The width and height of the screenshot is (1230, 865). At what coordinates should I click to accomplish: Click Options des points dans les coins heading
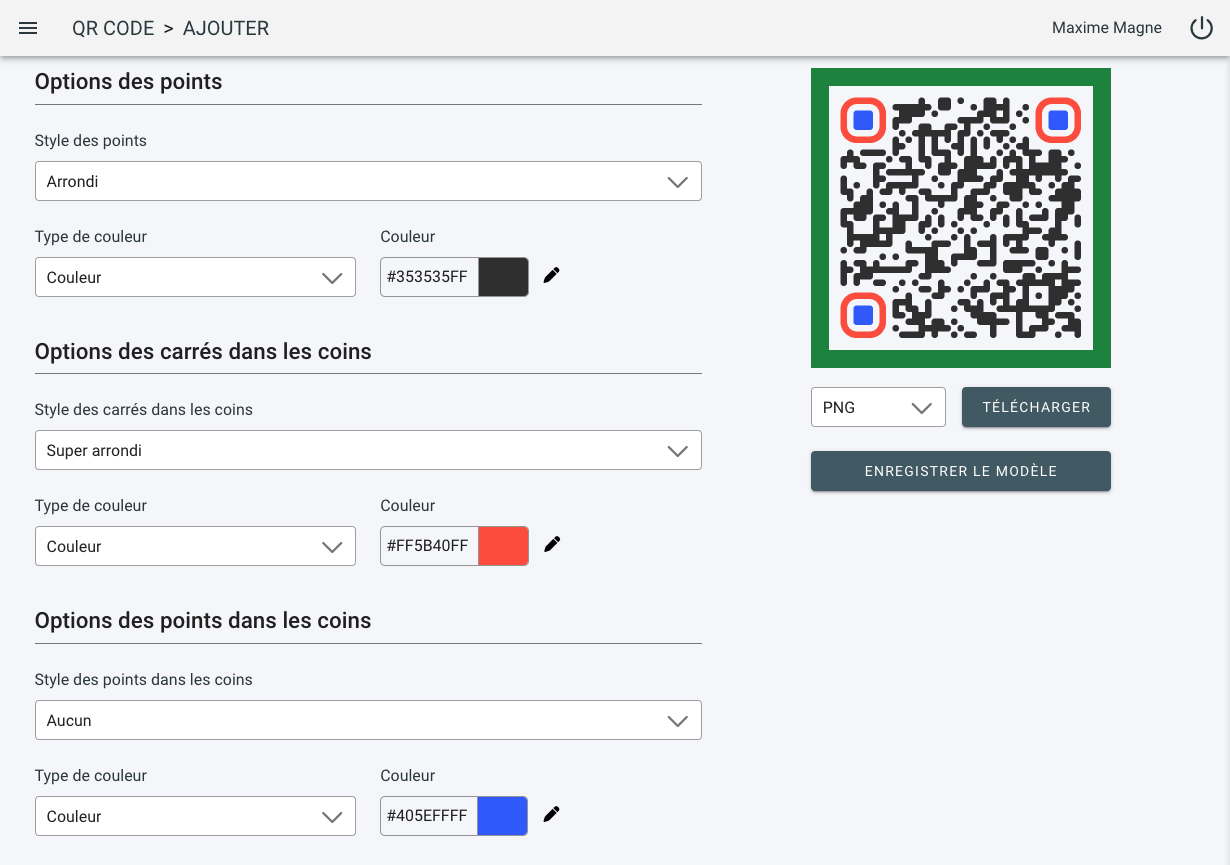[203, 620]
